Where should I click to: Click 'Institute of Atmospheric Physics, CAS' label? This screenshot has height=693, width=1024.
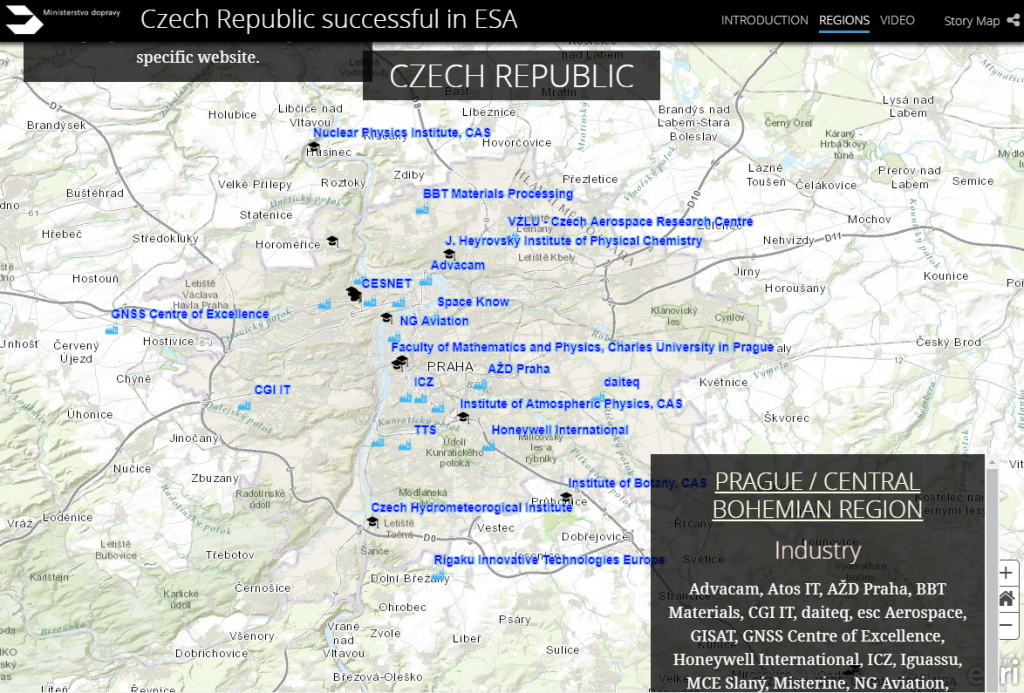571,404
